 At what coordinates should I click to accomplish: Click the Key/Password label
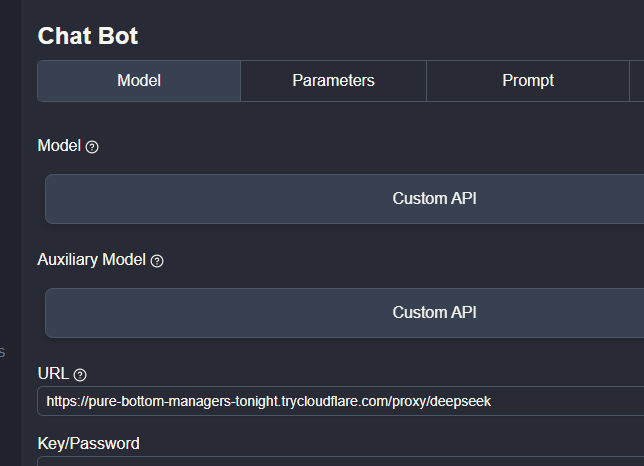[88, 443]
